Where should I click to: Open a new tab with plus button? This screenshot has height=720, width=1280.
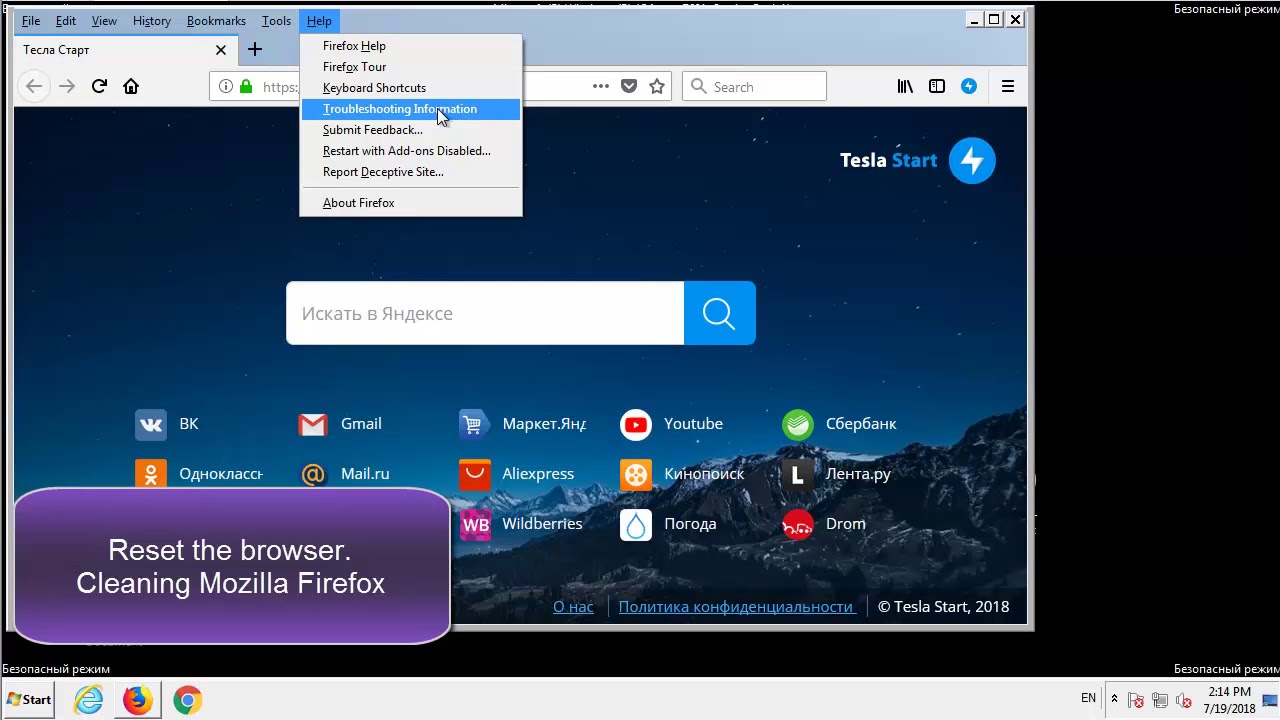tap(255, 49)
